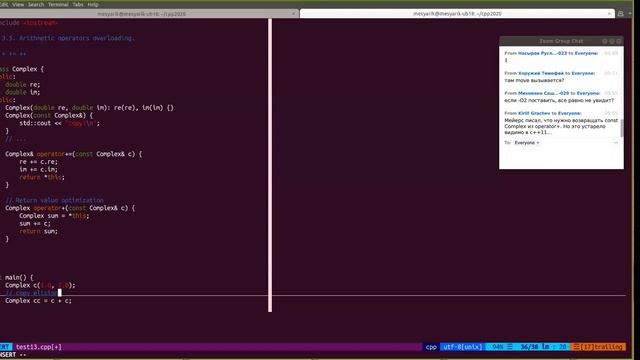The width and height of the screenshot is (640, 360).
Task: Close the active right terminal tab
Action: [609, 14]
